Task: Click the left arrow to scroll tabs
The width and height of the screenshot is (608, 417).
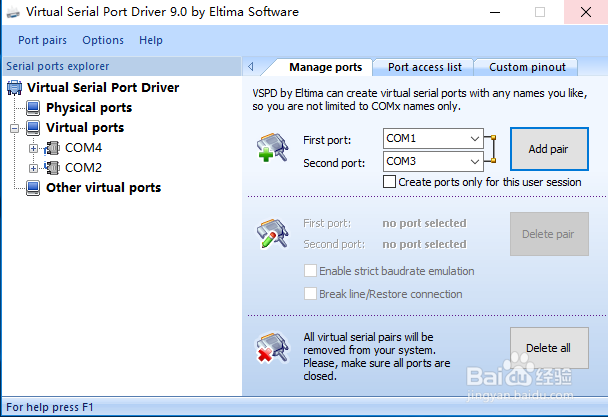Action: coord(251,67)
